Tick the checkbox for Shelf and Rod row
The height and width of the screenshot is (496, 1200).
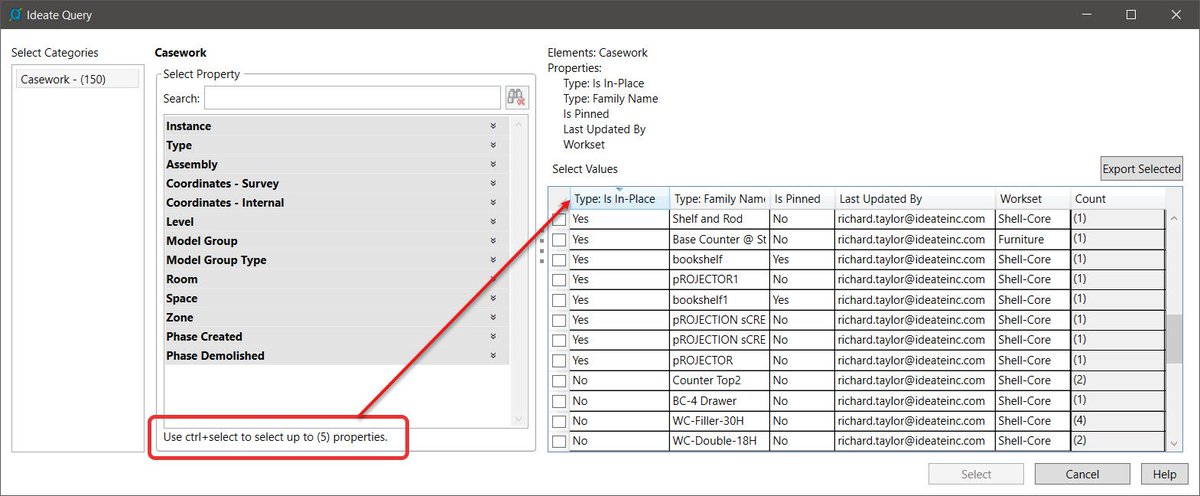(x=559, y=219)
